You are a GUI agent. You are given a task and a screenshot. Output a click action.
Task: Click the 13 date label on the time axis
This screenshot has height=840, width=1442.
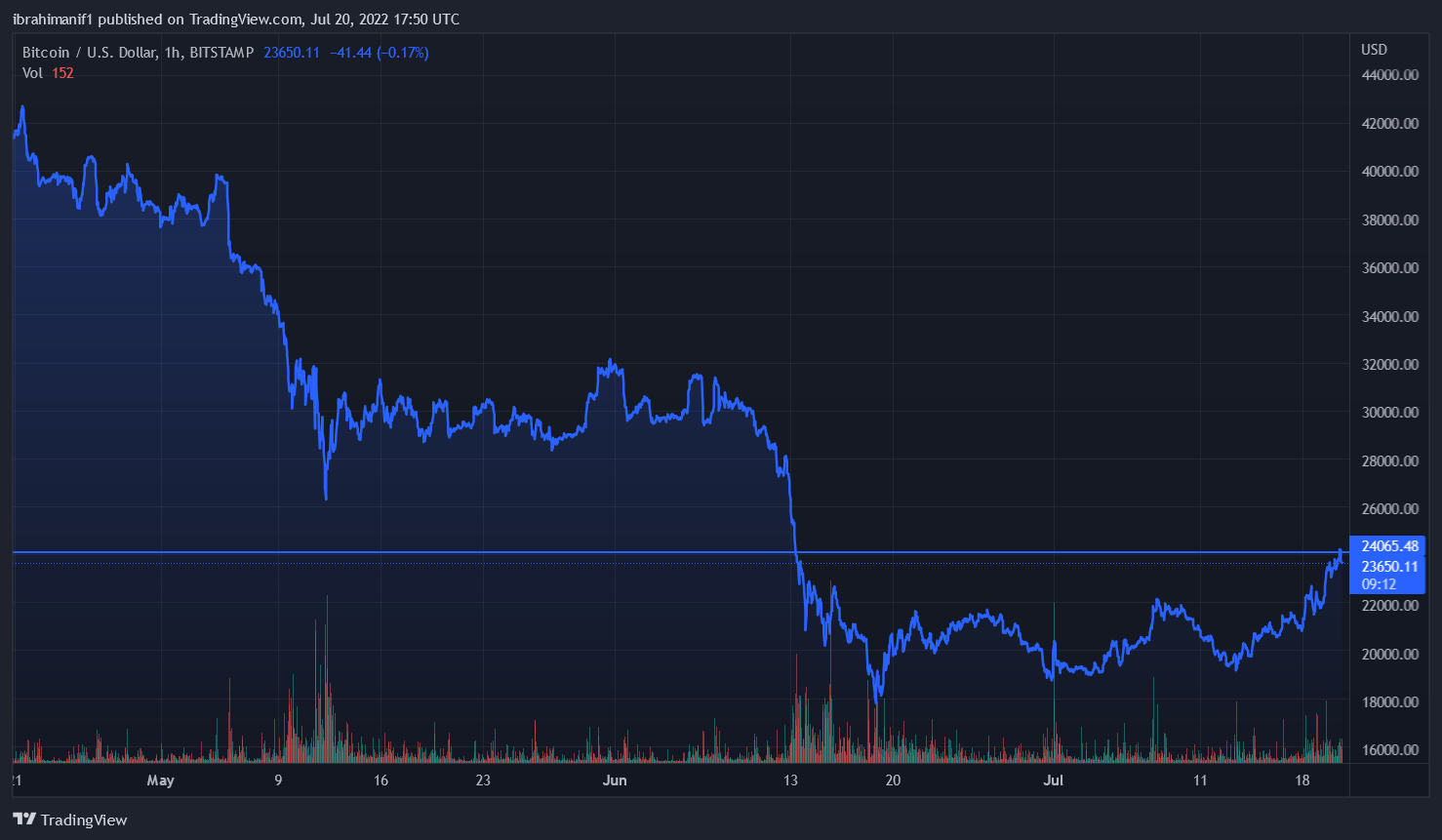(x=790, y=780)
